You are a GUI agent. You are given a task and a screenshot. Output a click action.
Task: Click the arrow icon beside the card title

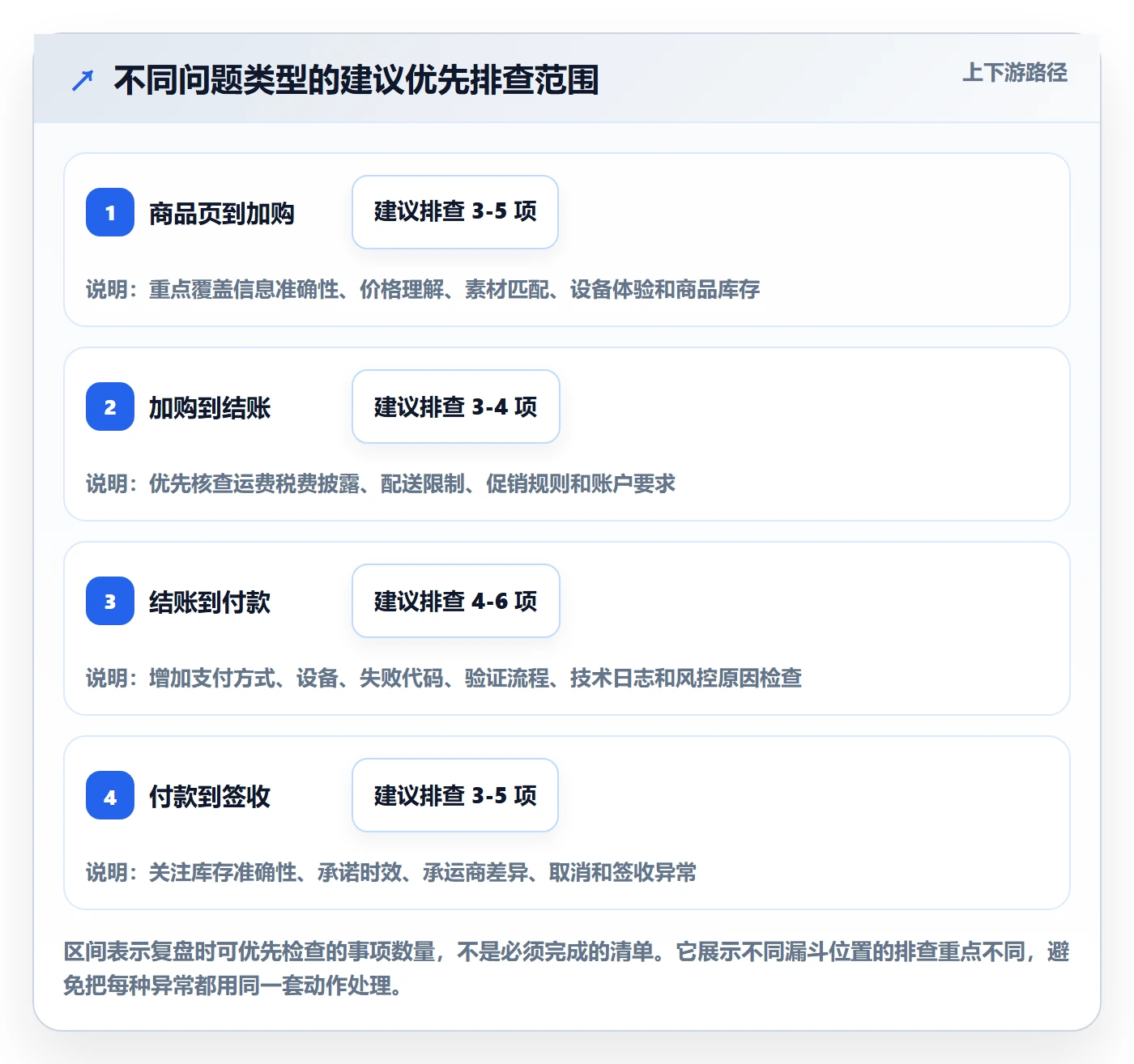pos(83,80)
